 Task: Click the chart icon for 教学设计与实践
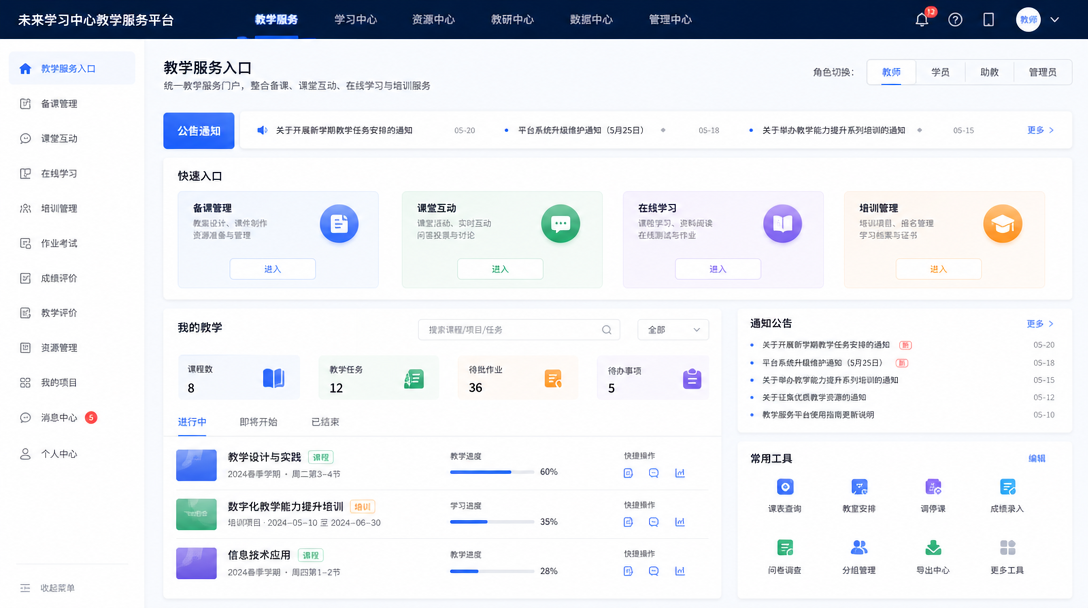680,473
